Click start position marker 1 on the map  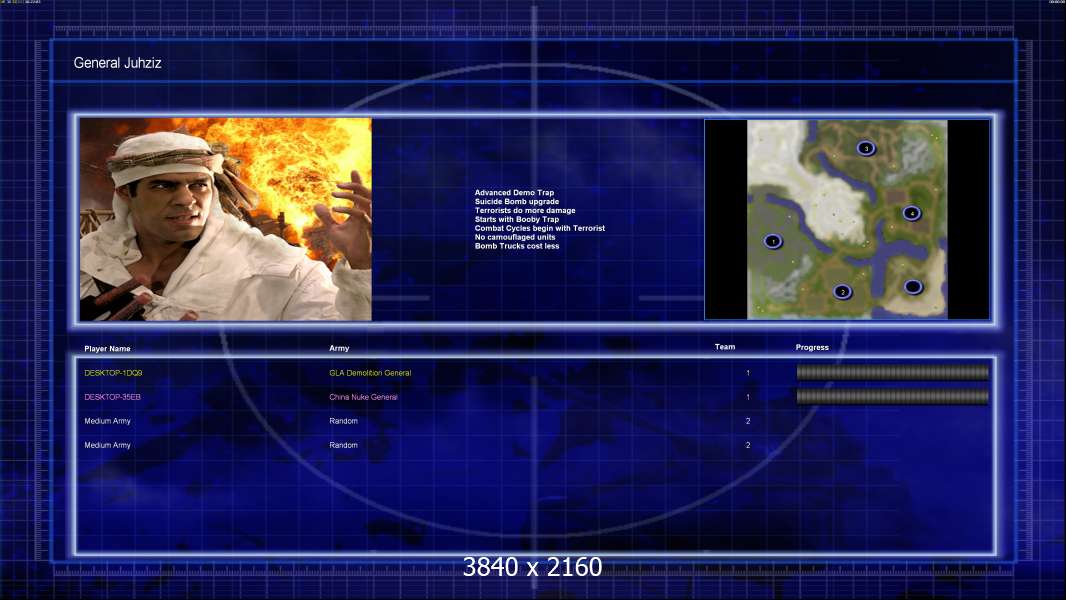773,241
